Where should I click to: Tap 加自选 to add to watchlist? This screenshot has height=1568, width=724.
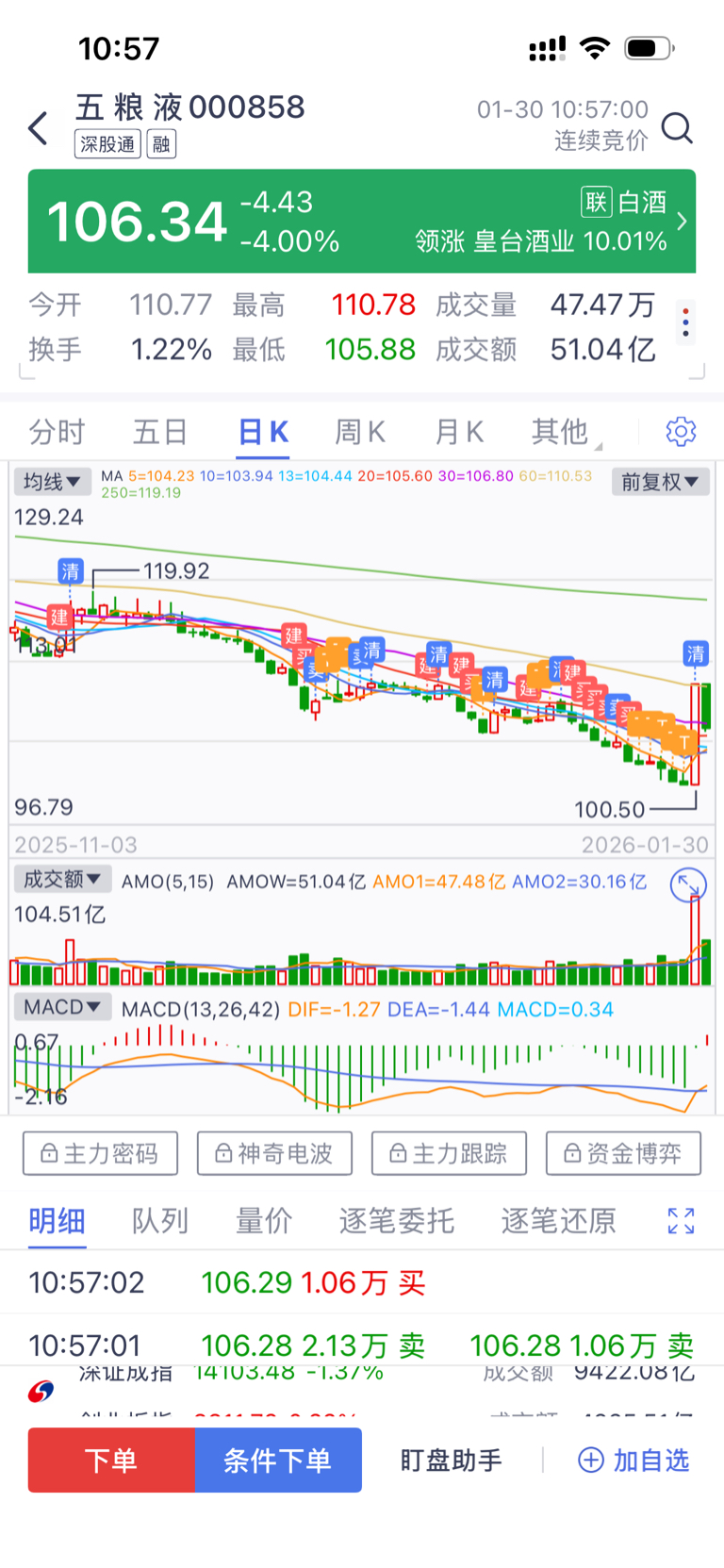[633, 1461]
